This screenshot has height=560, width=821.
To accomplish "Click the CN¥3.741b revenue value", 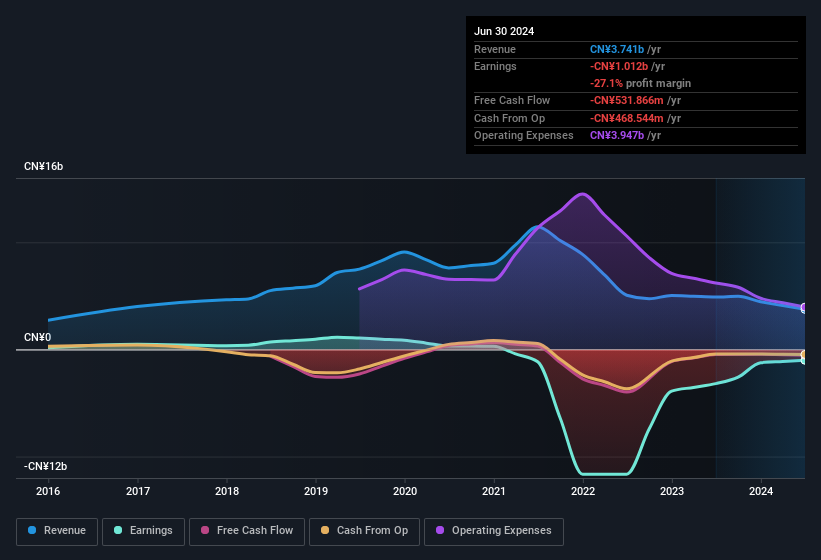I will tap(617, 49).
